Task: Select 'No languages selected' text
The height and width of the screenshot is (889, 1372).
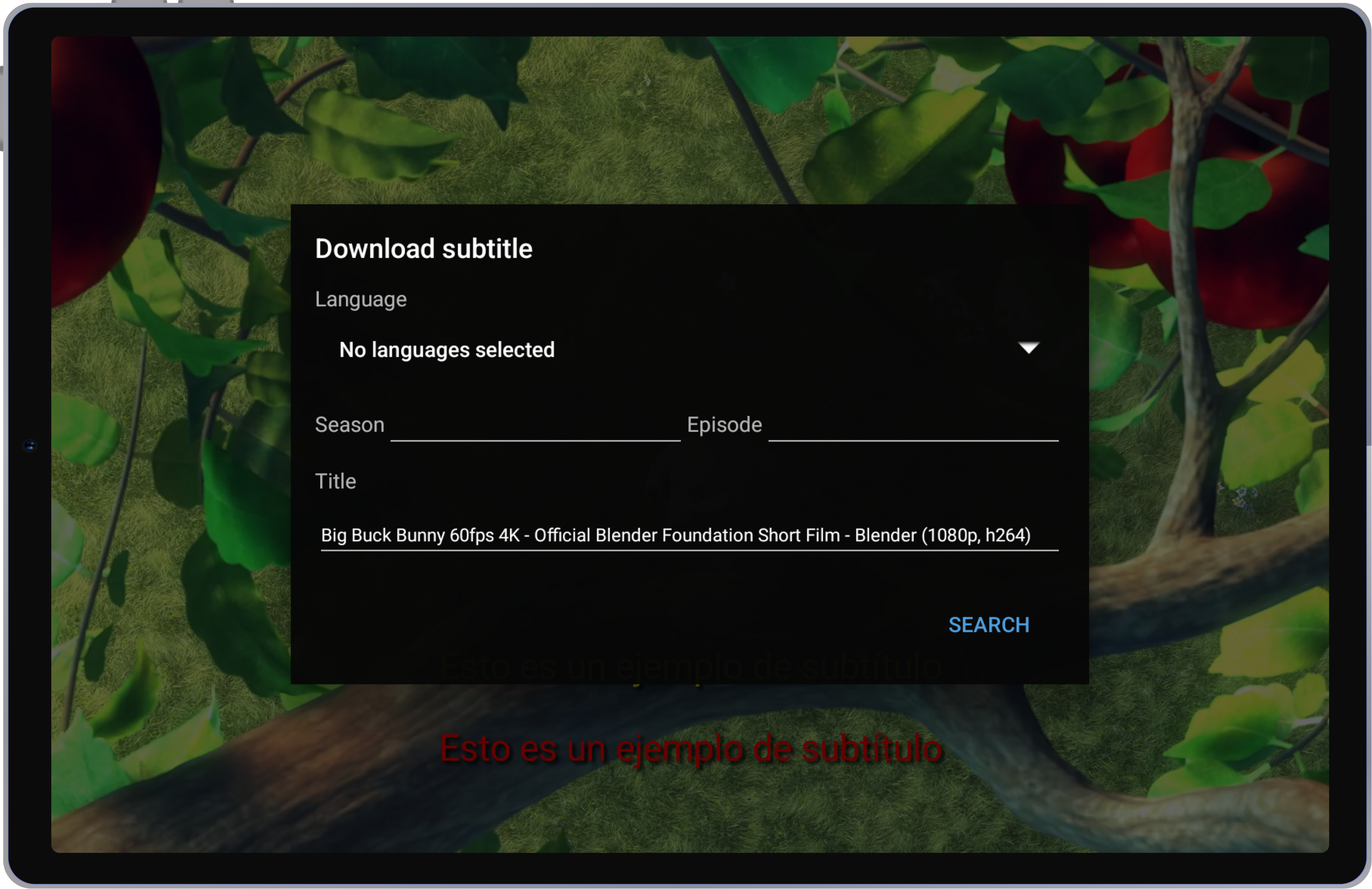Action: coord(447,349)
